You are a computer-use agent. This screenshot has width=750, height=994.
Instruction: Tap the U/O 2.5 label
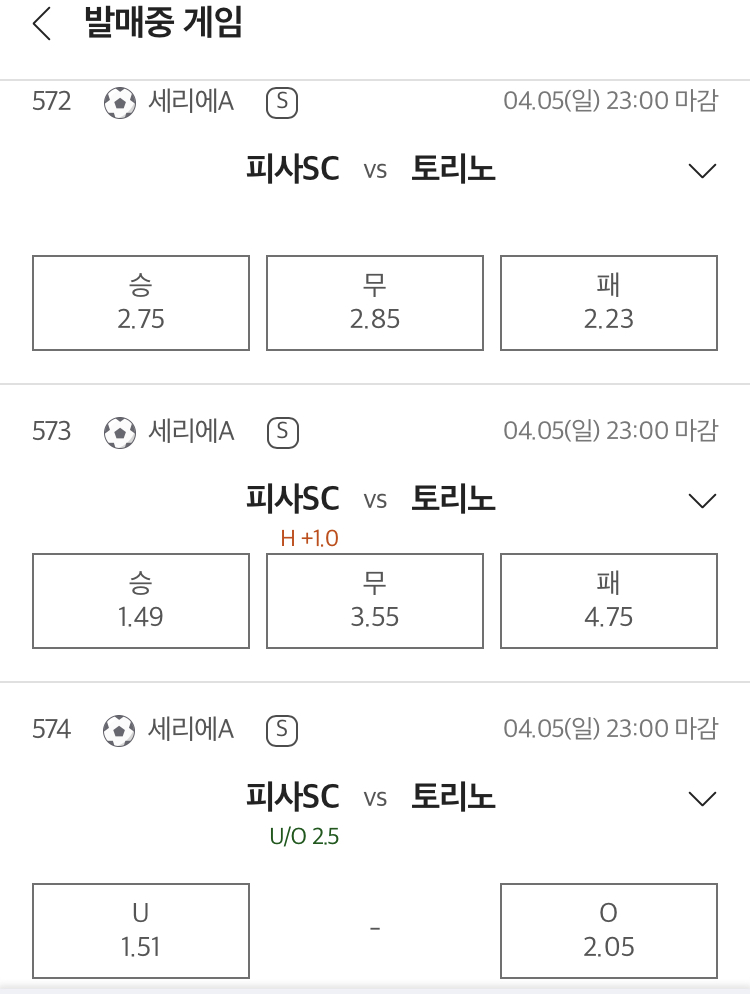304,836
